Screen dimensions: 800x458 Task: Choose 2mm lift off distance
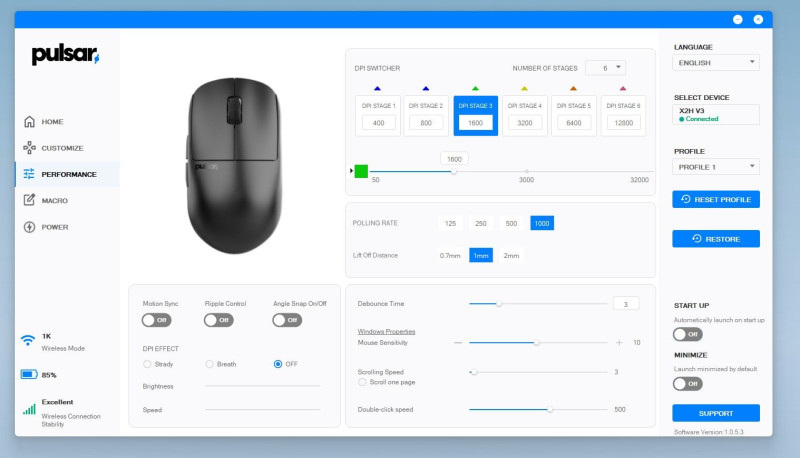(x=511, y=256)
